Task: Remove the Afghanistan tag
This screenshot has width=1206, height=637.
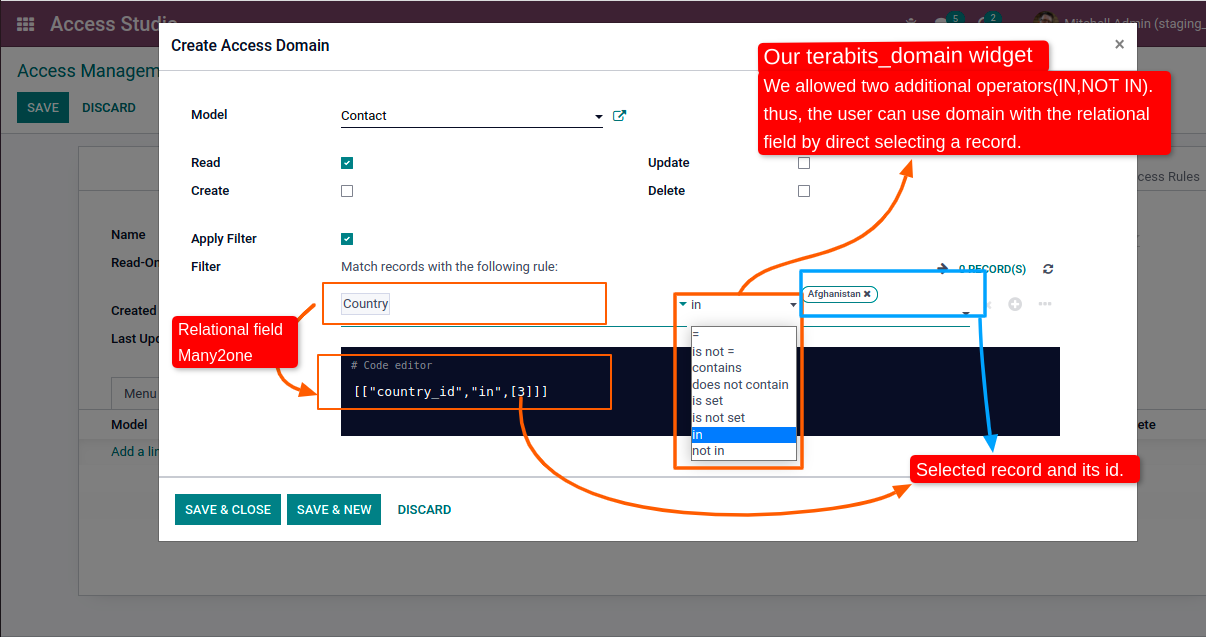Action: 867,294
